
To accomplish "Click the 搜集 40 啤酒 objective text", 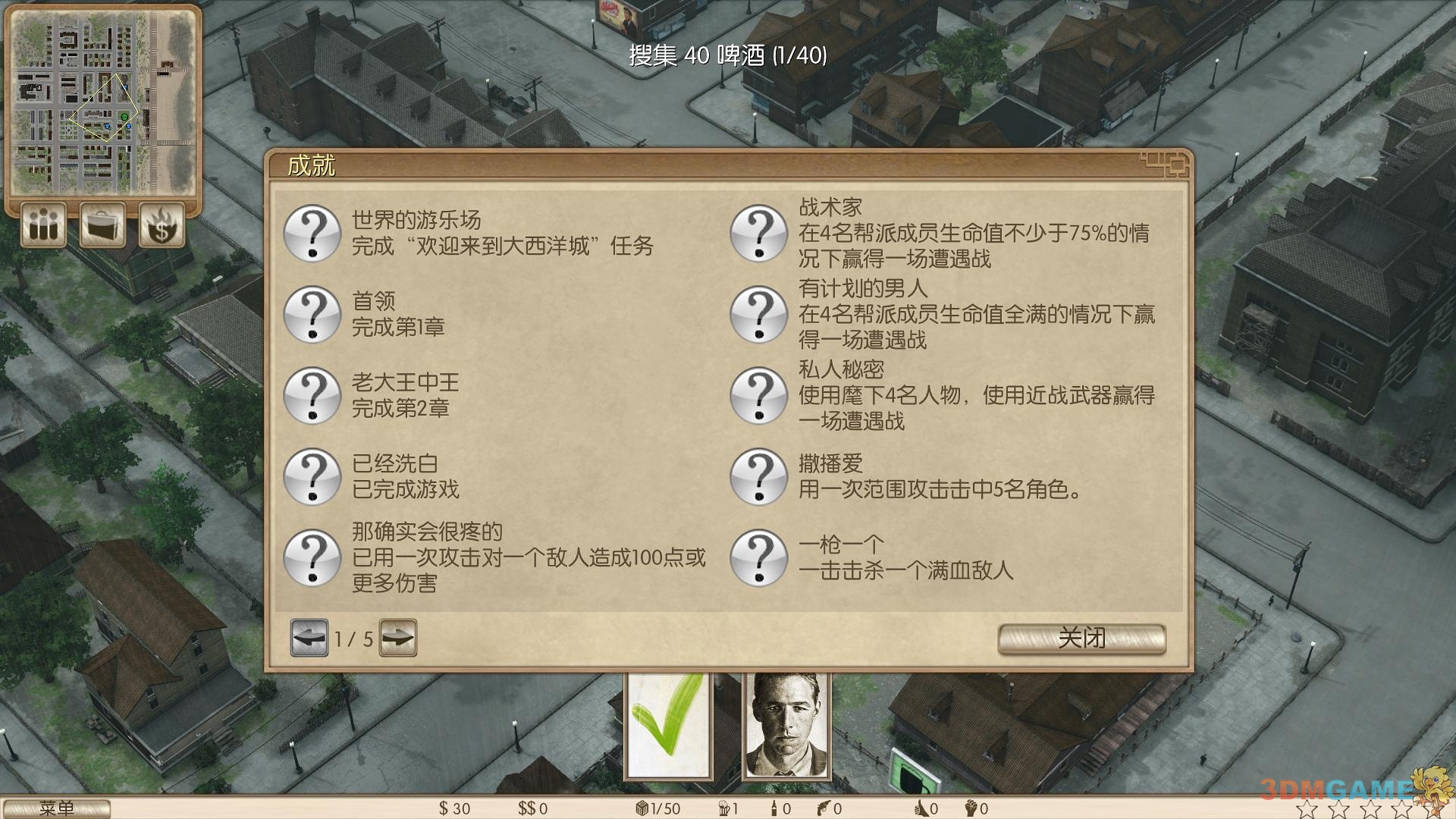I will click(728, 55).
